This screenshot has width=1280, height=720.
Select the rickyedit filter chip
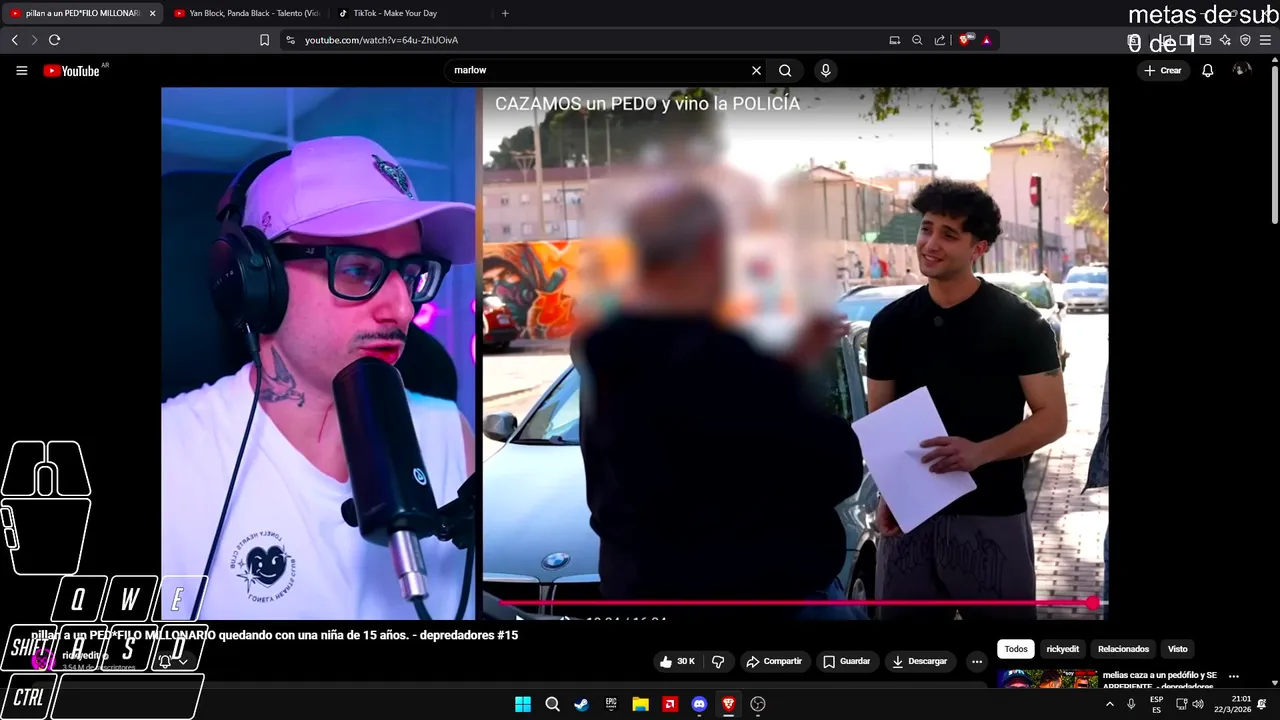tap(1063, 649)
